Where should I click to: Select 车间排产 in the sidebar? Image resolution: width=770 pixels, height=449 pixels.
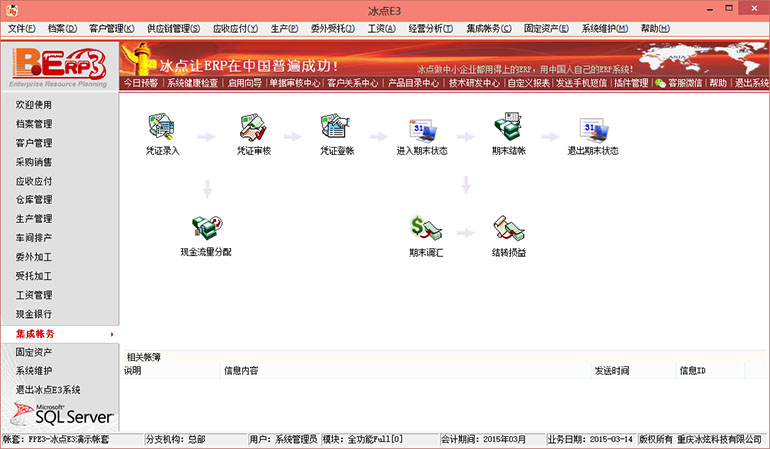coord(33,238)
